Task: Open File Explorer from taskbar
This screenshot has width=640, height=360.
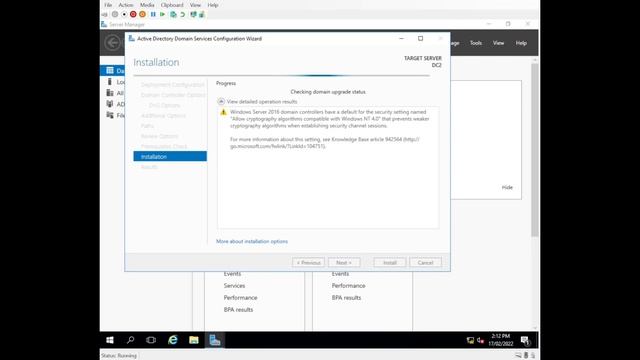Action: pyautogui.click(x=193, y=340)
